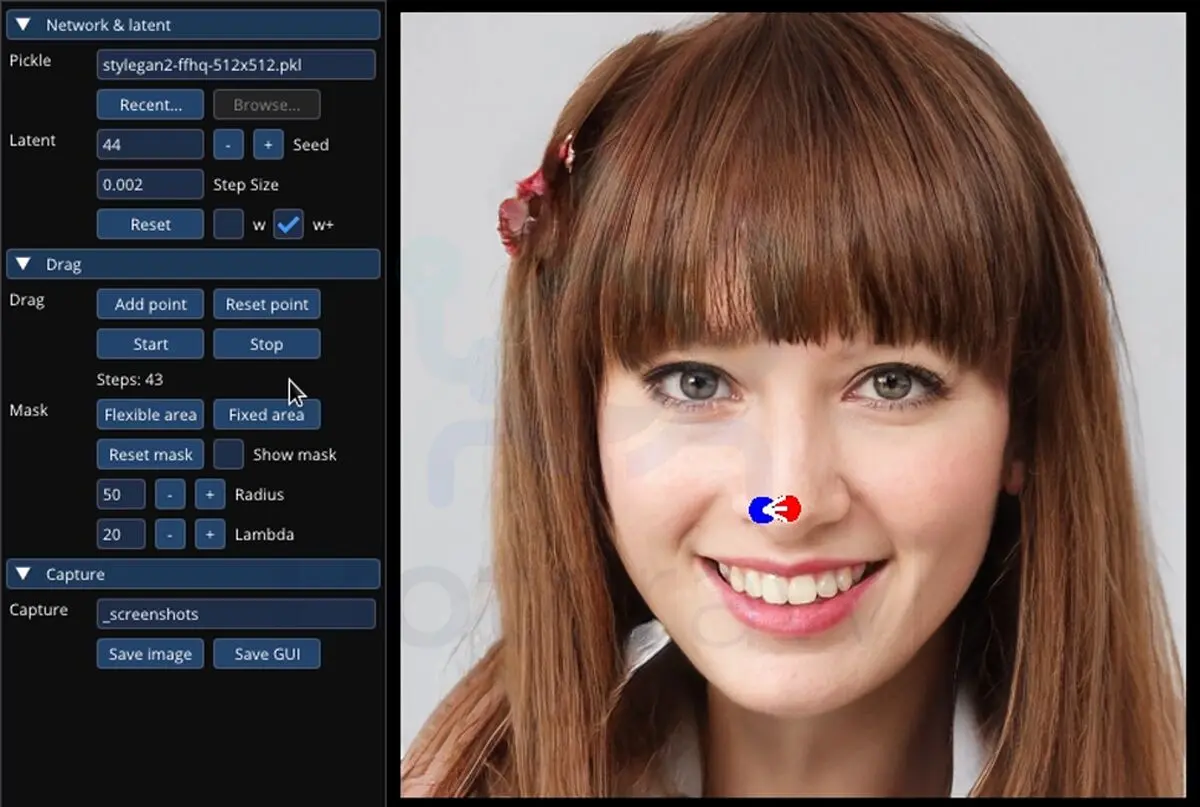This screenshot has height=807, width=1200.
Task: Collapse the Drag section header
Action: (x=194, y=264)
